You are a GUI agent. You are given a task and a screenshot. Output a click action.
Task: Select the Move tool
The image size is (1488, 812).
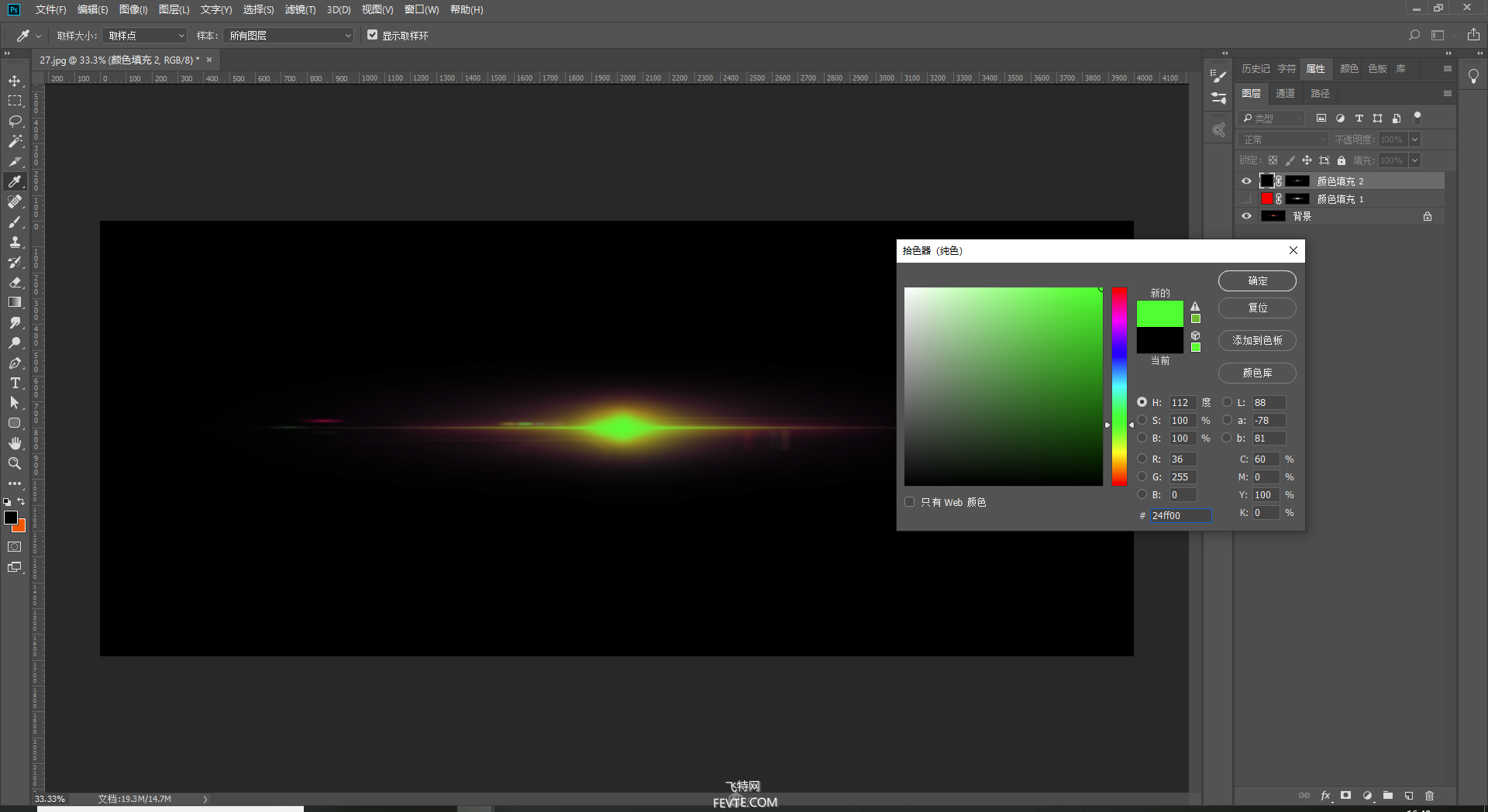tap(15, 81)
